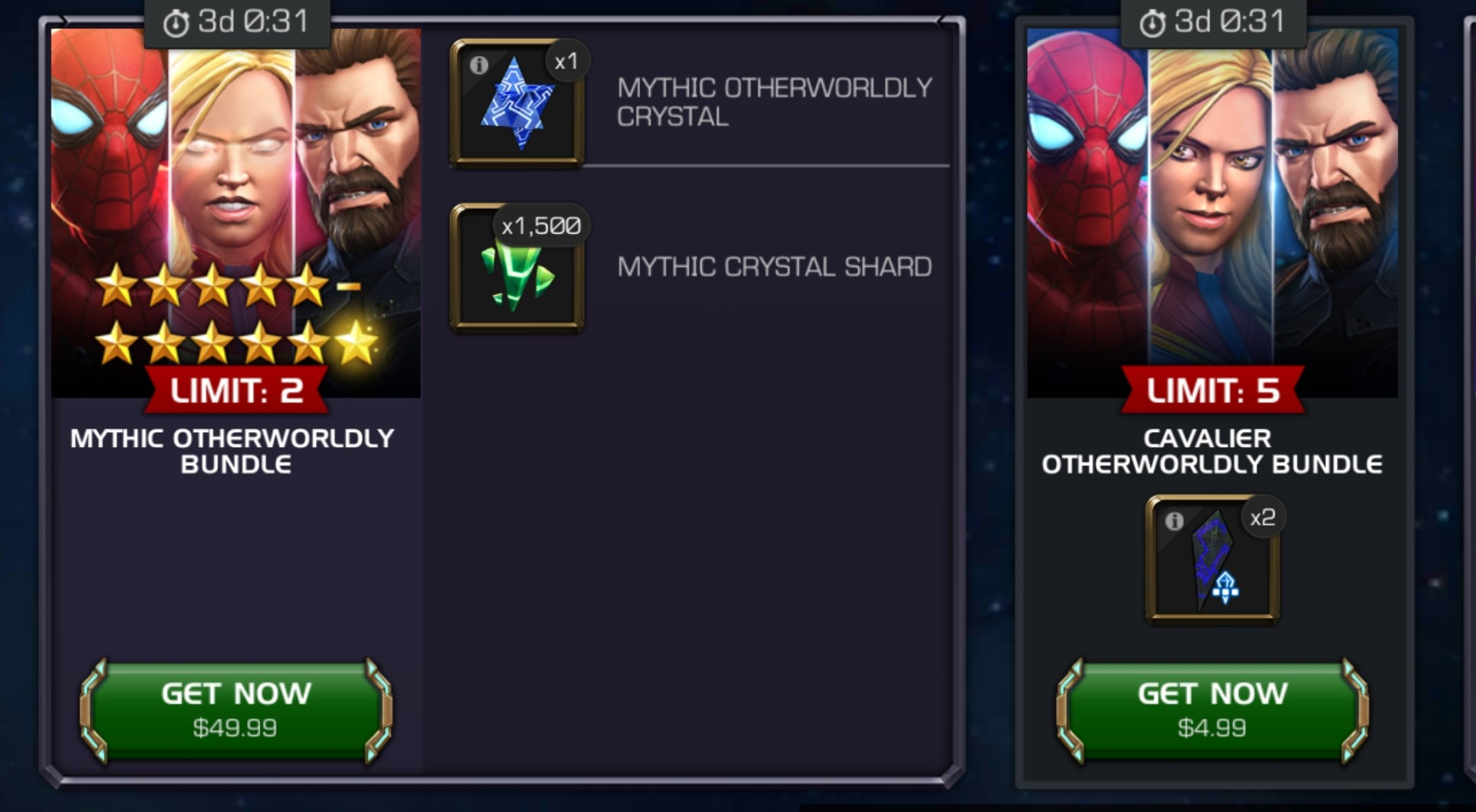Select the Mythic Otherworldly Bundle artwork
Image resolution: width=1476 pixels, height=812 pixels.
pyautogui.click(x=236, y=213)
